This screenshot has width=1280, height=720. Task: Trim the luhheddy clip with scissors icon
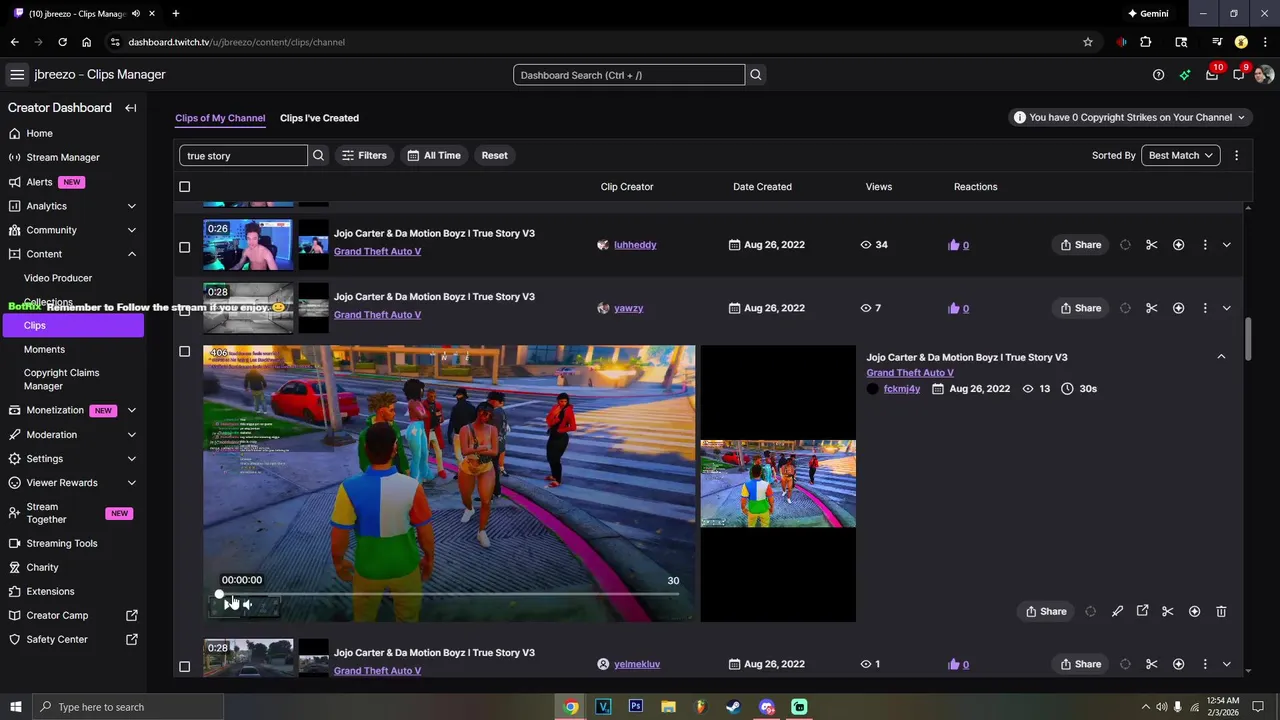click(1152, 245)
